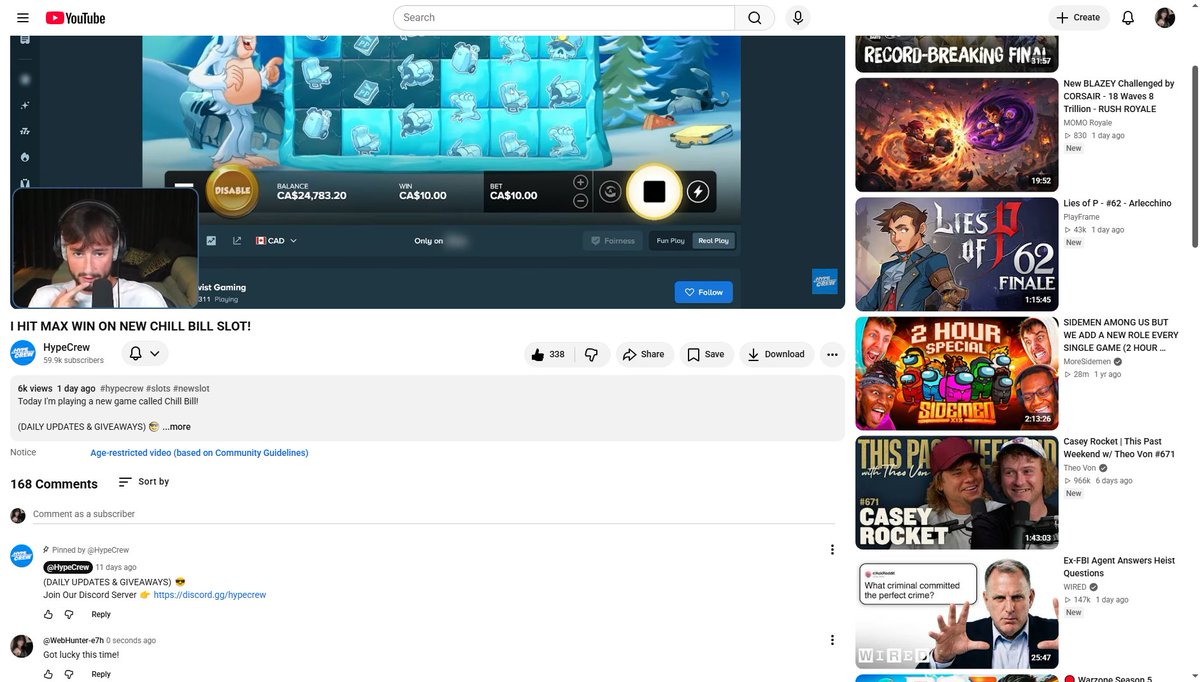Open HypeCrew avatar on pinned comment
Image resolution: width=1200 pixels, height=682 pixels.
(x=22, y=556)
